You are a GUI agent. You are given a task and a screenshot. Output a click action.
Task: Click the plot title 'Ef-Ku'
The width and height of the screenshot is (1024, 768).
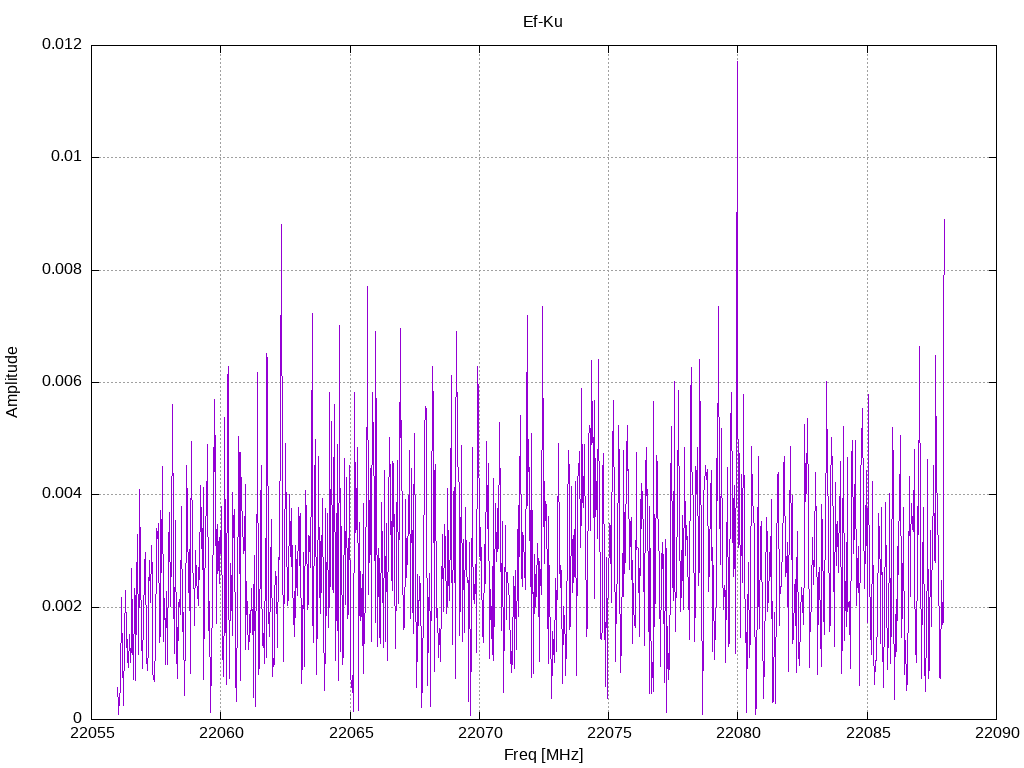(x=543, y=22)
